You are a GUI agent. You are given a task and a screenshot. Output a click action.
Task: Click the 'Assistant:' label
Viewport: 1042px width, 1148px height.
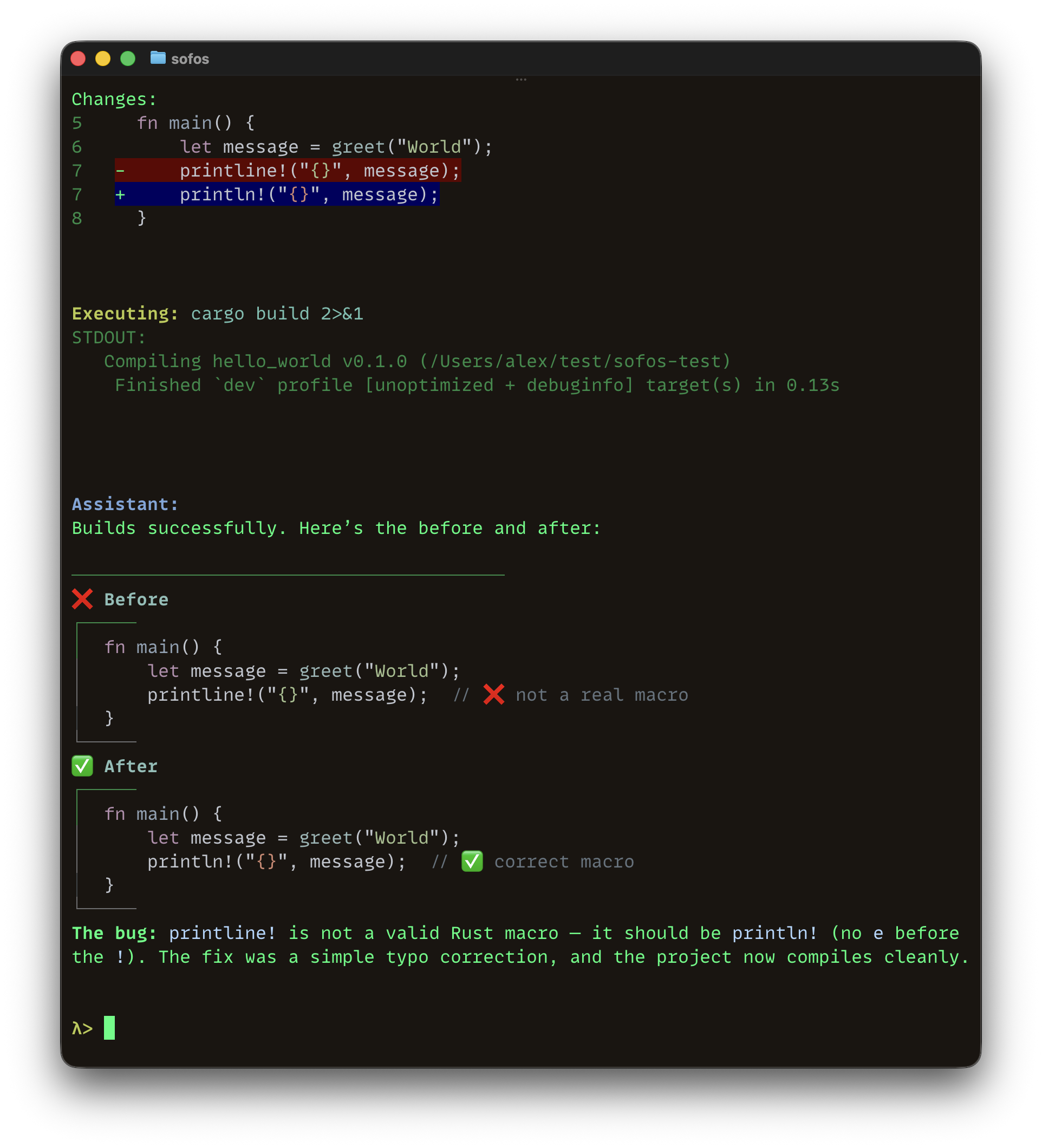coord(125,504)
